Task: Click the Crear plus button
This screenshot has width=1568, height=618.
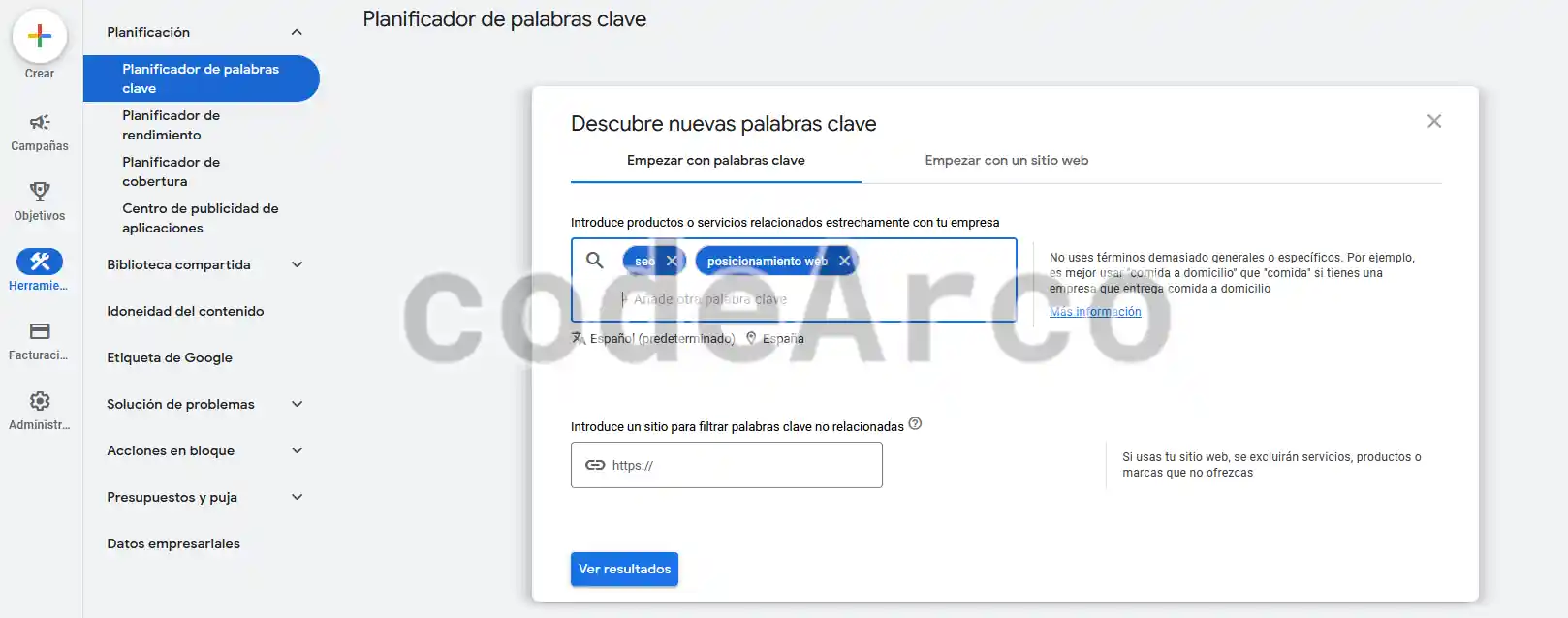Action: [x=40, y=37]
